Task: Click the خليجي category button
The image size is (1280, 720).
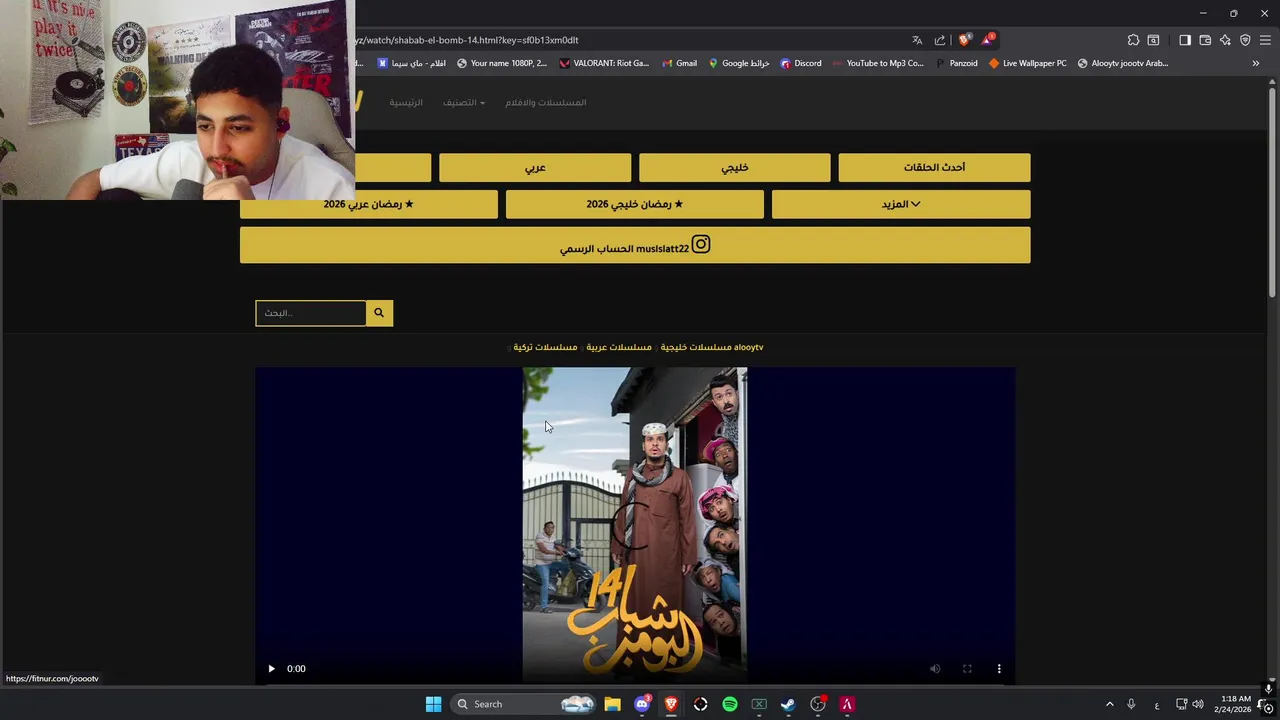Action: tap(735, 167)
